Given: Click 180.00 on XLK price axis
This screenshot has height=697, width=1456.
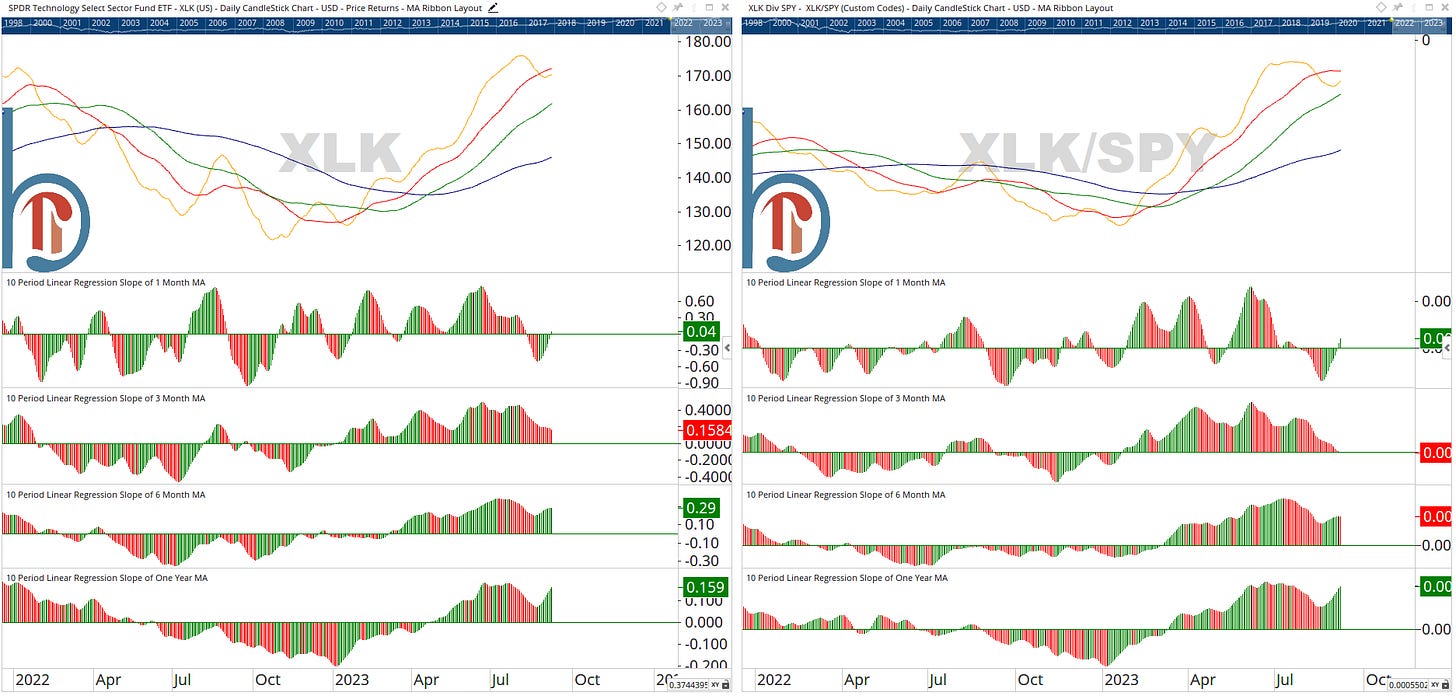Looking at the screenshot, I should coord(708,42).
